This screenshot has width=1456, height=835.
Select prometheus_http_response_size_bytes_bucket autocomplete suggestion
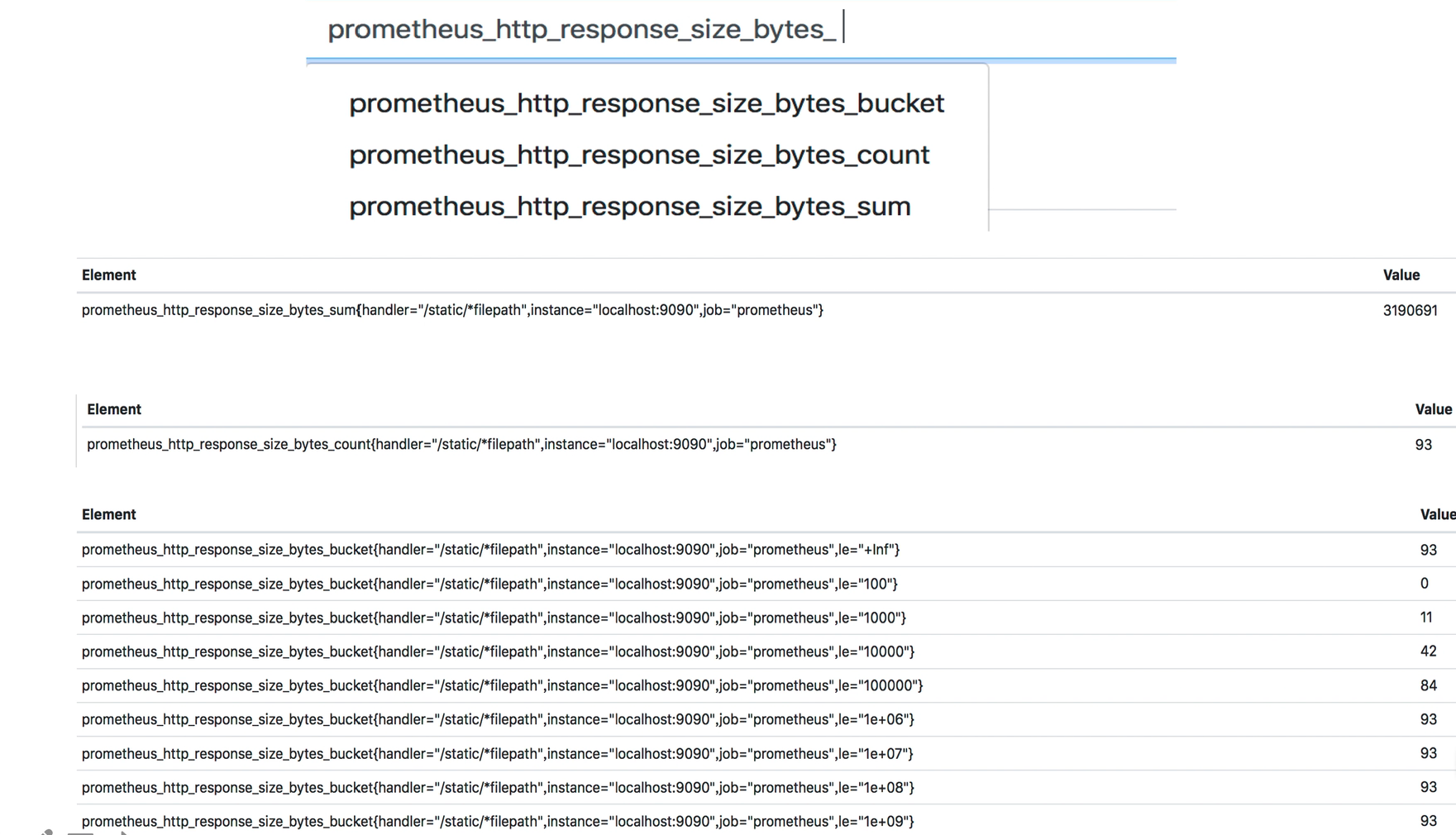point(646,103)
